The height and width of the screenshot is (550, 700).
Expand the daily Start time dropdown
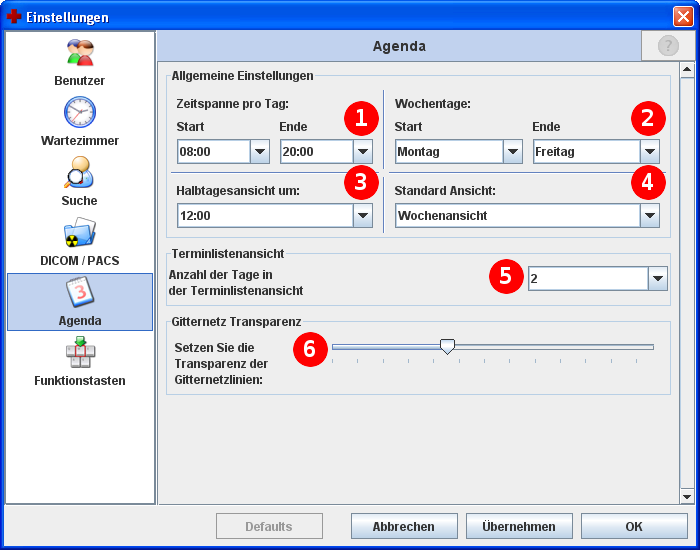tap(260, 151)
